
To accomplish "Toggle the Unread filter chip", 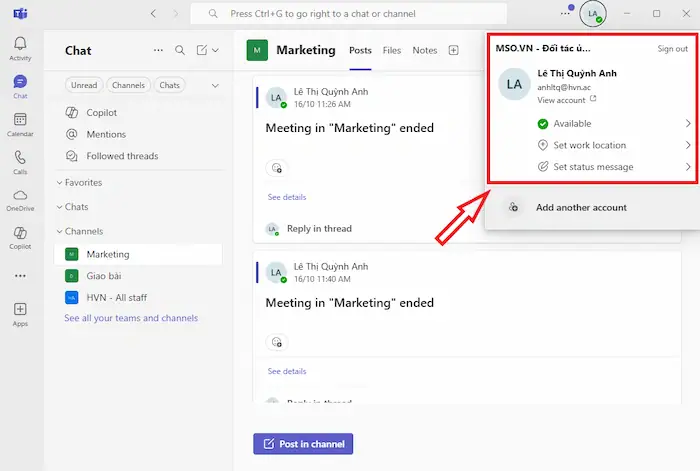I will [x=84, y=85].
